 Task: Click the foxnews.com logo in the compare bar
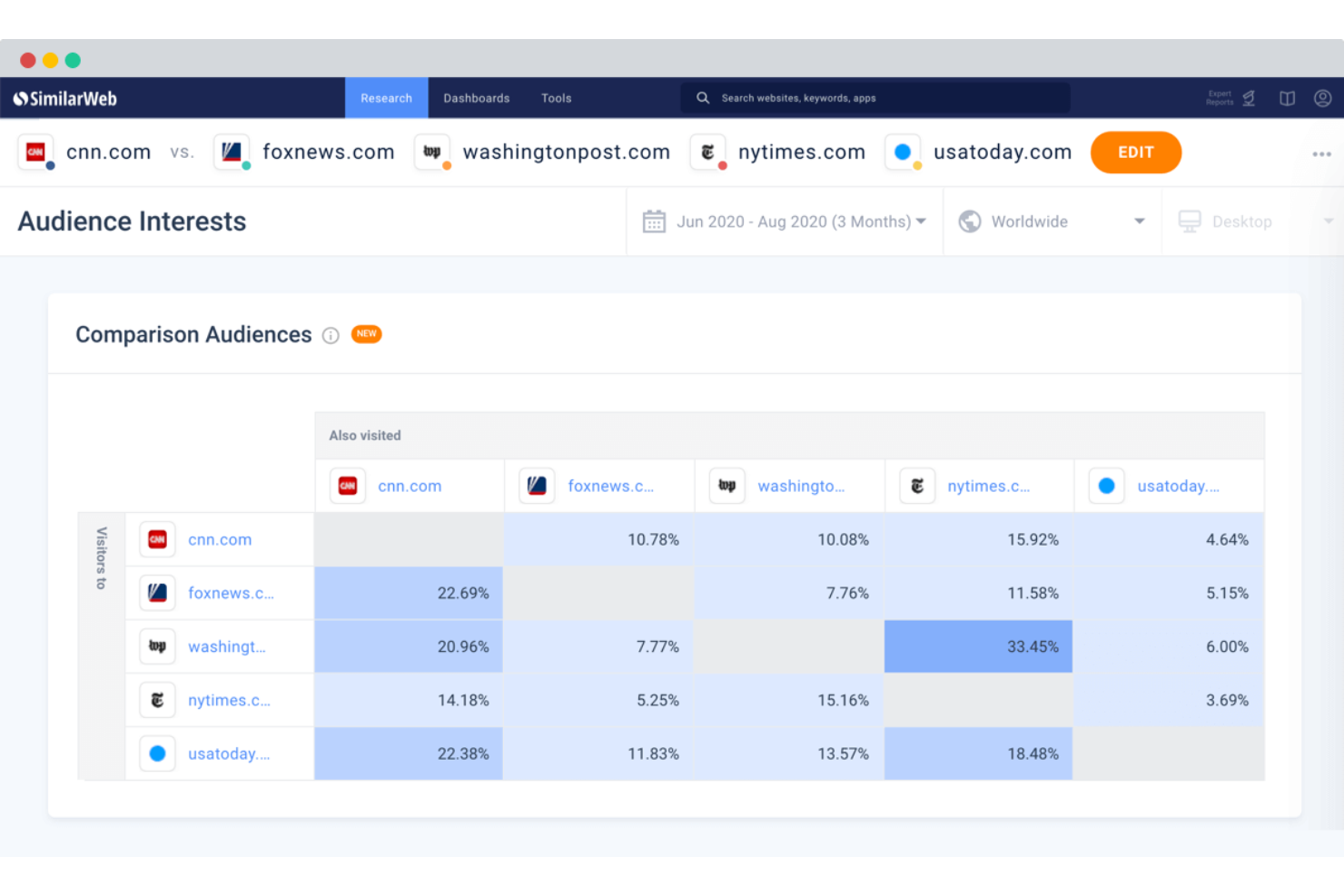click(x=232, y=152)
